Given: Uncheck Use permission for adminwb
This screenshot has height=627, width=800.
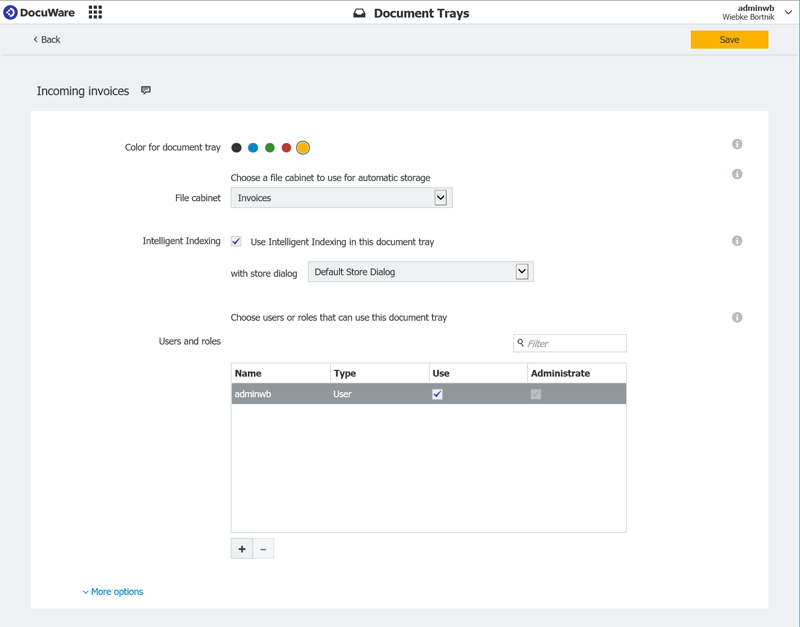Looking at the screenshot, I should pyautogui.click(x=437, y=394).
